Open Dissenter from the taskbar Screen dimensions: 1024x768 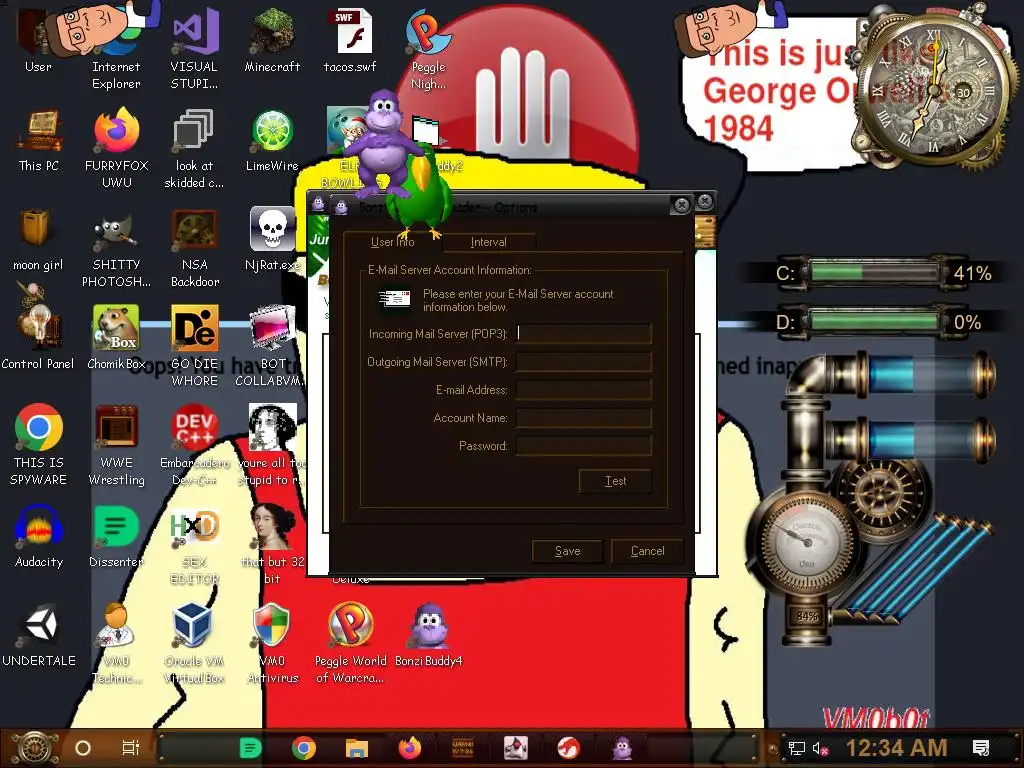(x=250, y=748)
